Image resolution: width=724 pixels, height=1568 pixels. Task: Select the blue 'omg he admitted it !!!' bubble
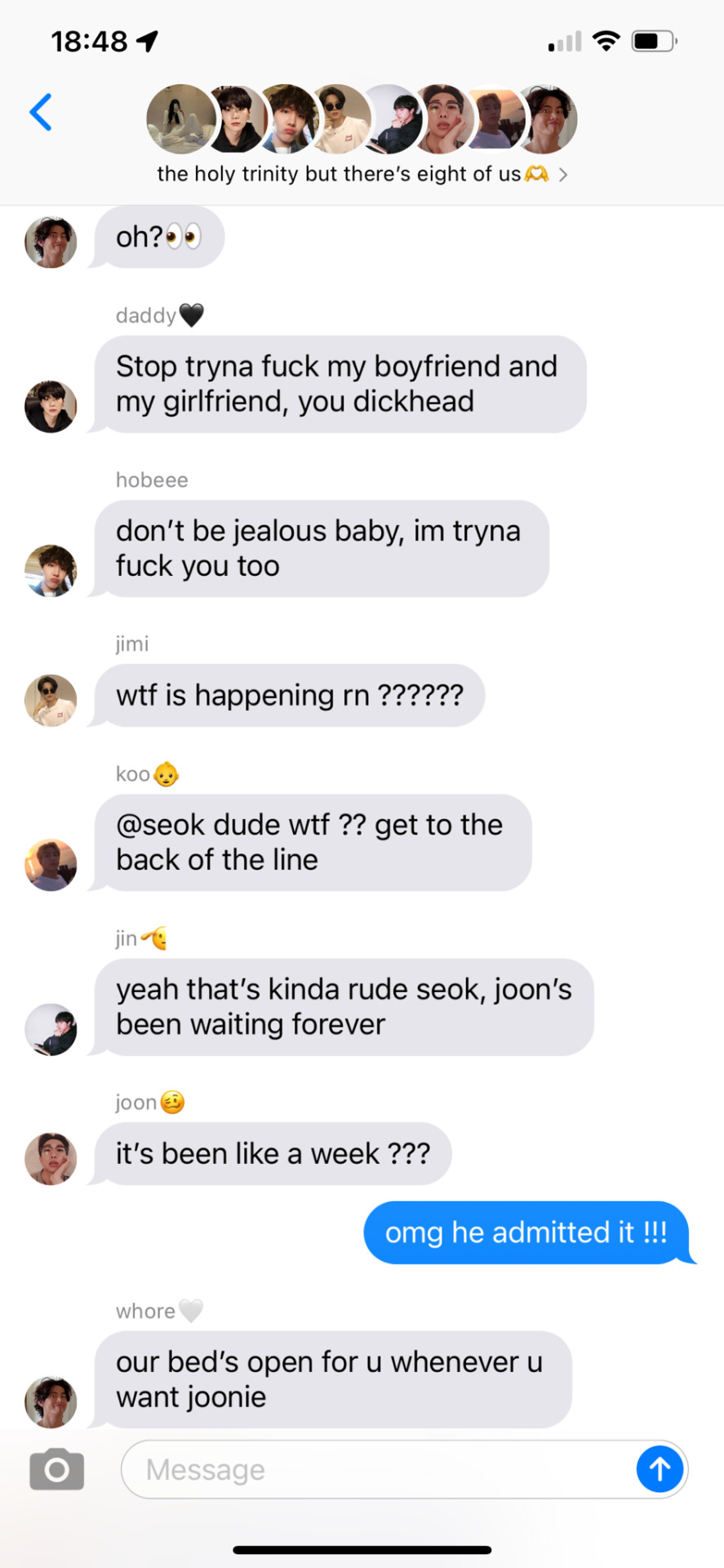[526, 1232]
